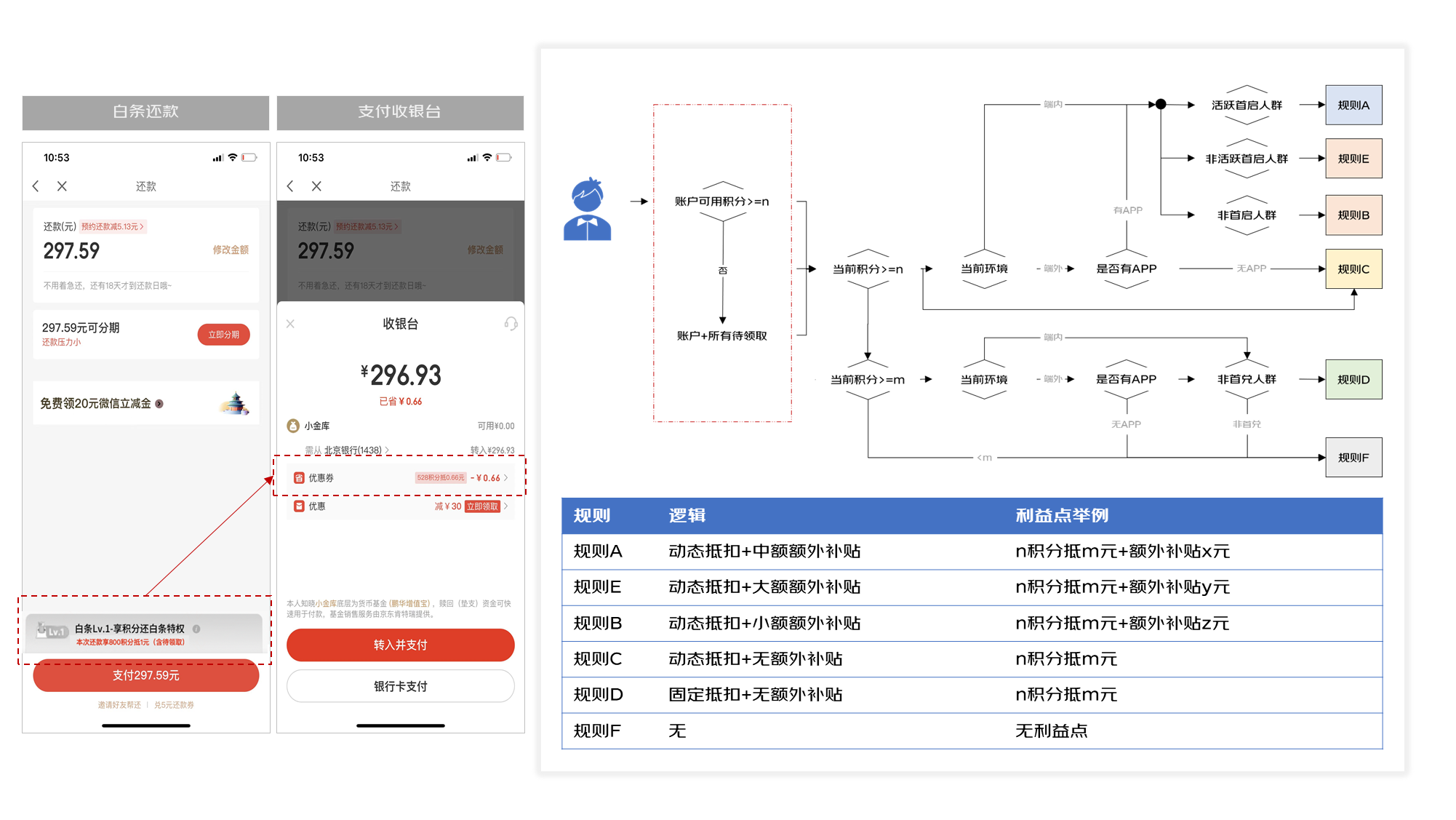The image size is (1456, 820).
Task: Click 无利益点 table cell
Action: coord(1052,731)
